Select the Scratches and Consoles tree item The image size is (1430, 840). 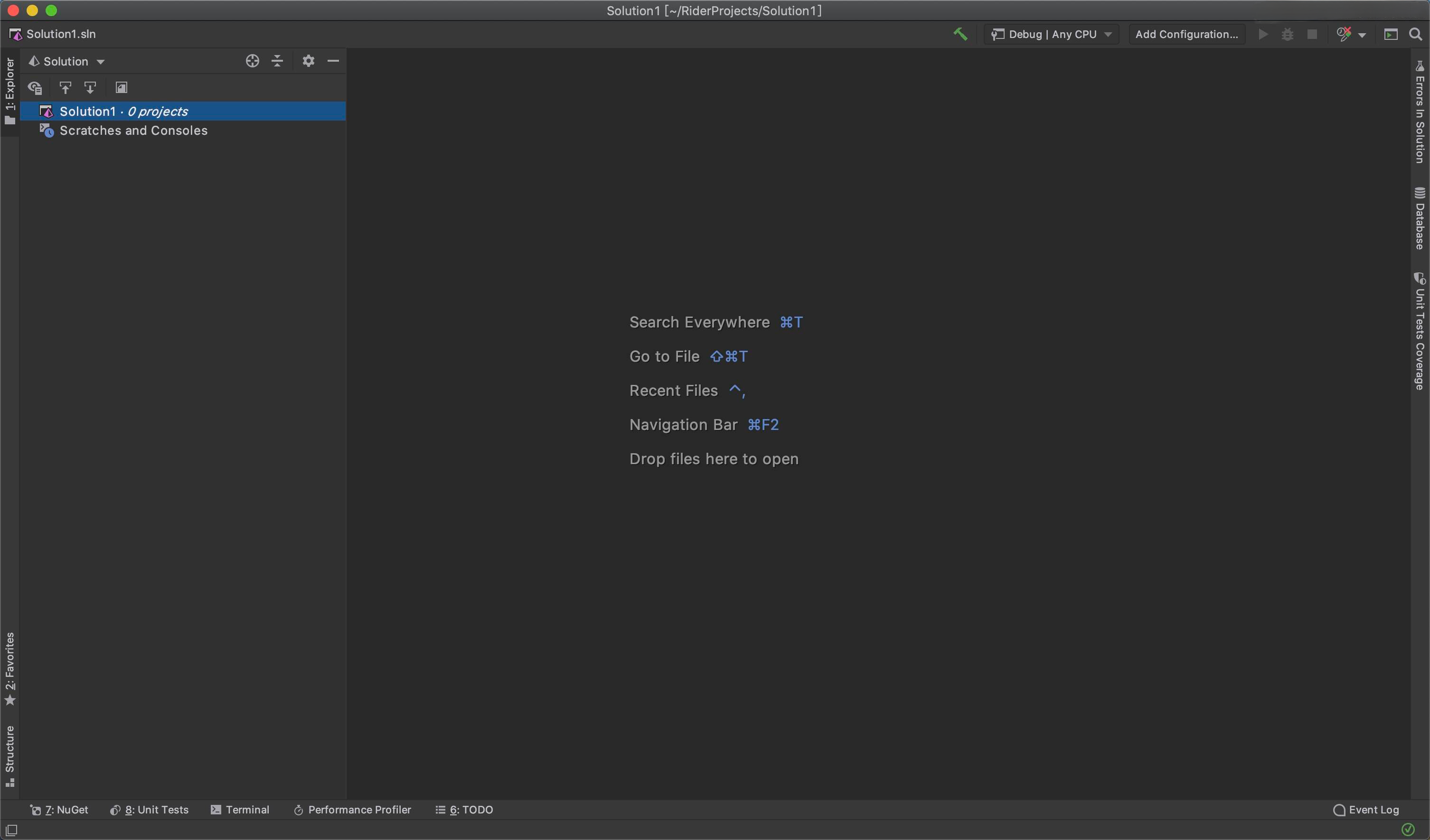133,131
